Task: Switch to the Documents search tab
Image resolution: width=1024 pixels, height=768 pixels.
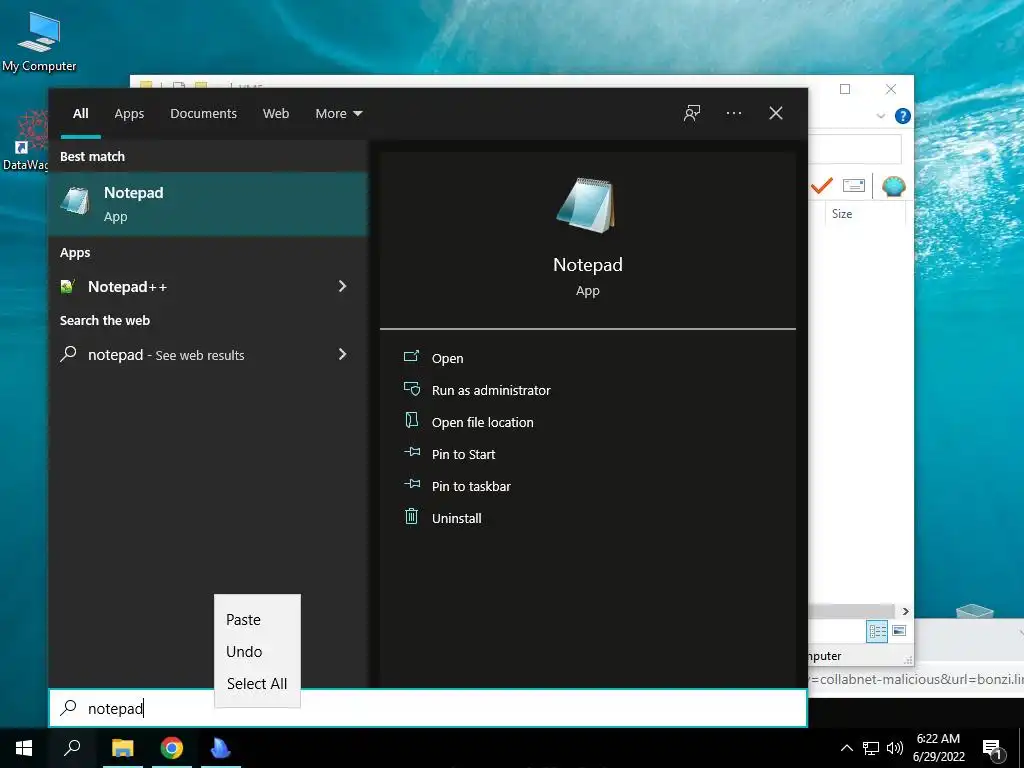Action: click(x=203, y=114)
